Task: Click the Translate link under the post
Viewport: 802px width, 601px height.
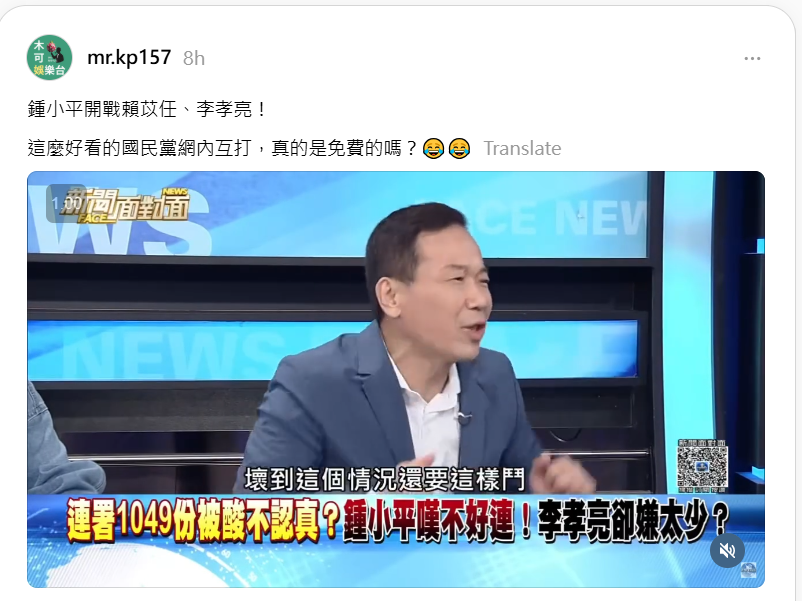Action: pyautogui.click(x=522, y=148)
